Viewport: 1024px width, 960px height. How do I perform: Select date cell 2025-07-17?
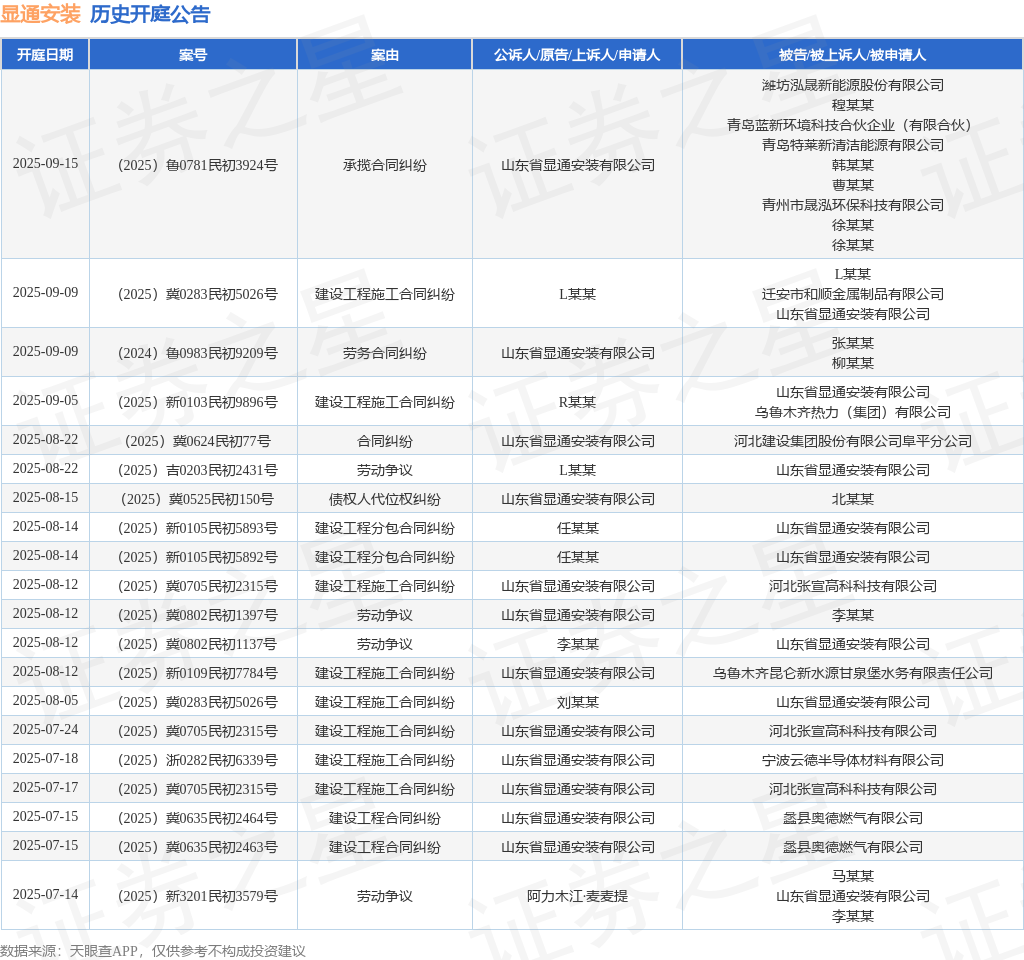coord(45,788)
